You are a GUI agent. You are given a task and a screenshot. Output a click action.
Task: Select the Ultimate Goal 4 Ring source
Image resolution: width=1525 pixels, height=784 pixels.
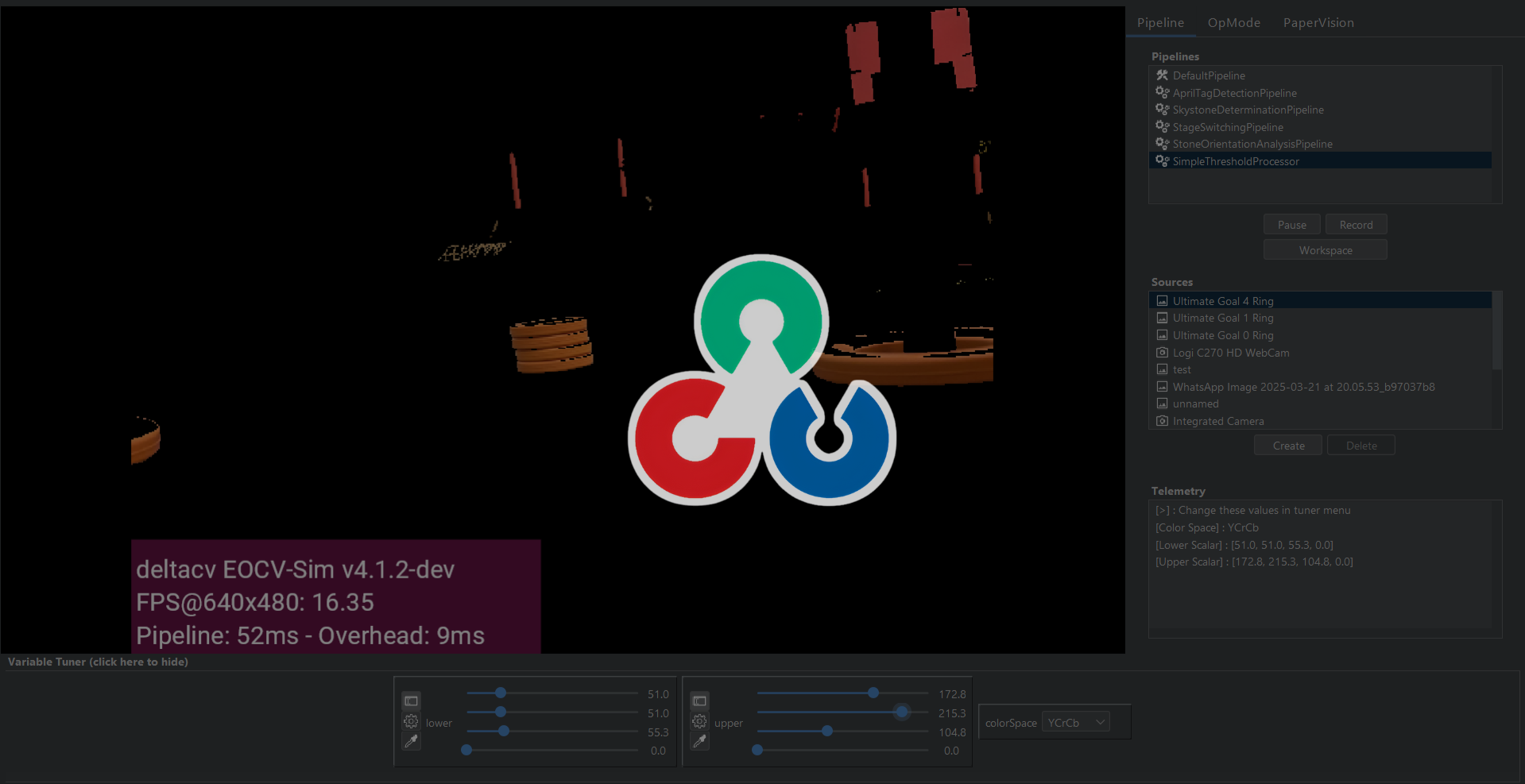click(x=1321, y=301)
